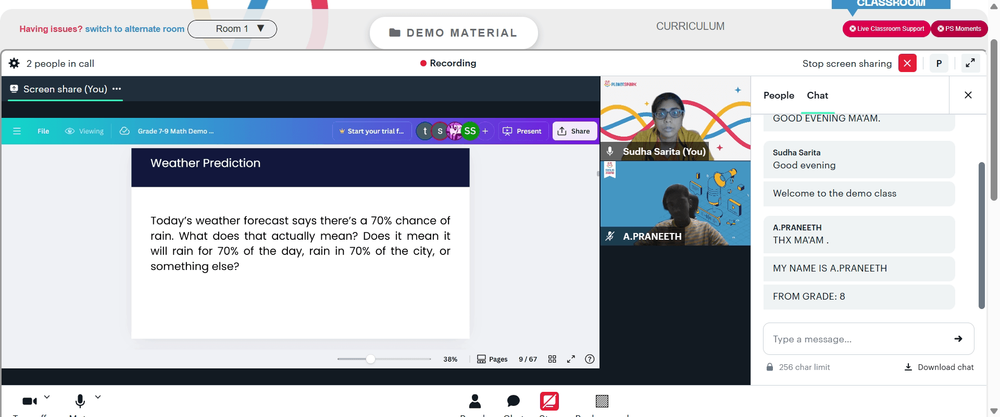Click muted mic icon on A.PRANEETH tile

pyautogui.click(x=610, y=236)
